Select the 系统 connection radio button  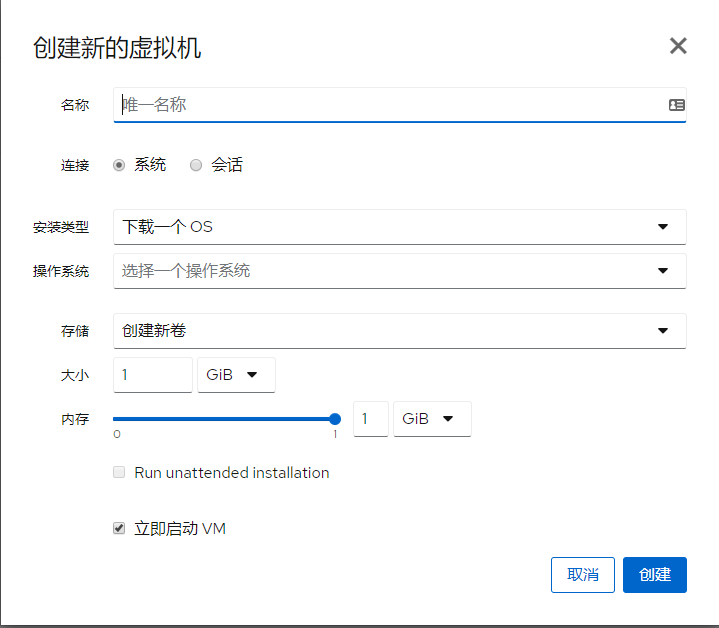coord(120,165)
